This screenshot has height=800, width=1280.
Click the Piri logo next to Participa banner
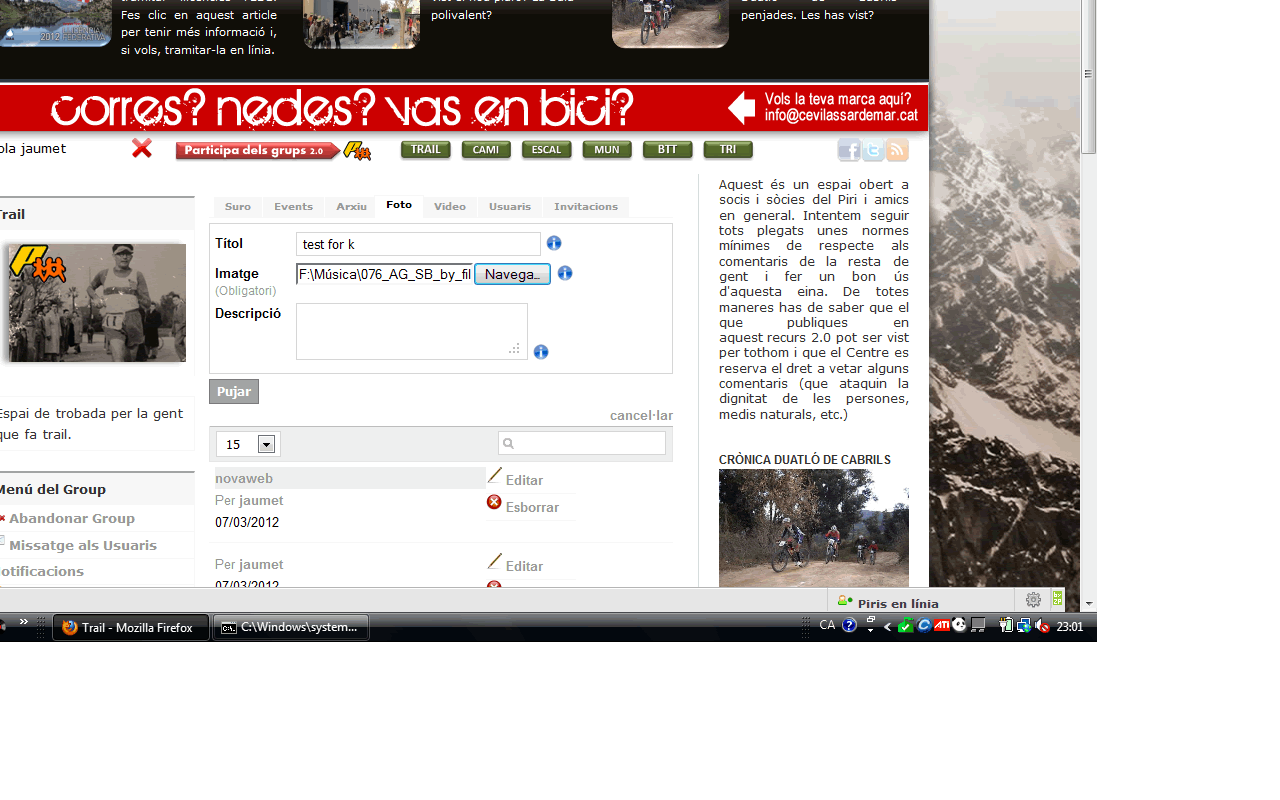pos(357,151)
